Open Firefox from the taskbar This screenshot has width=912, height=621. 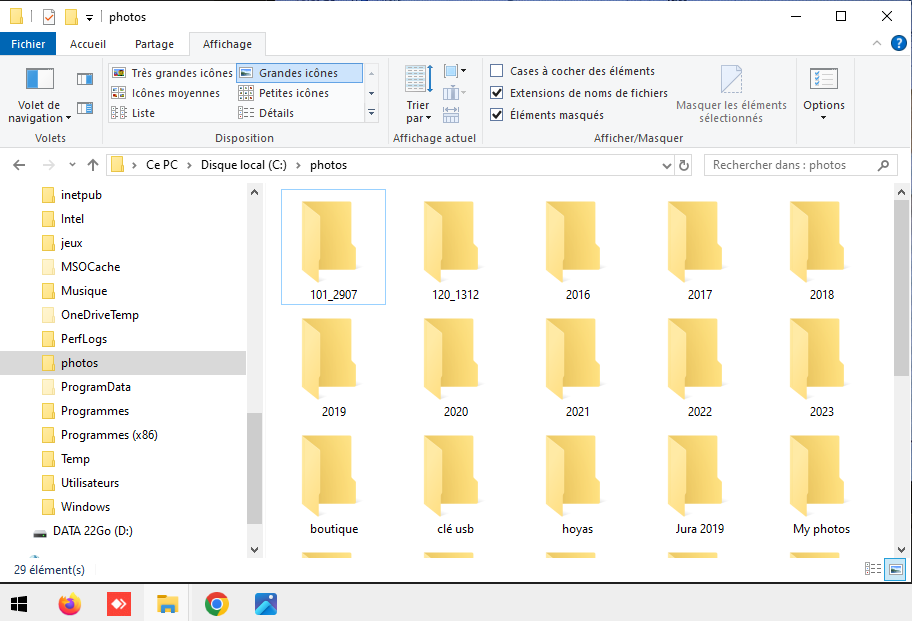(x=69, y=604)
